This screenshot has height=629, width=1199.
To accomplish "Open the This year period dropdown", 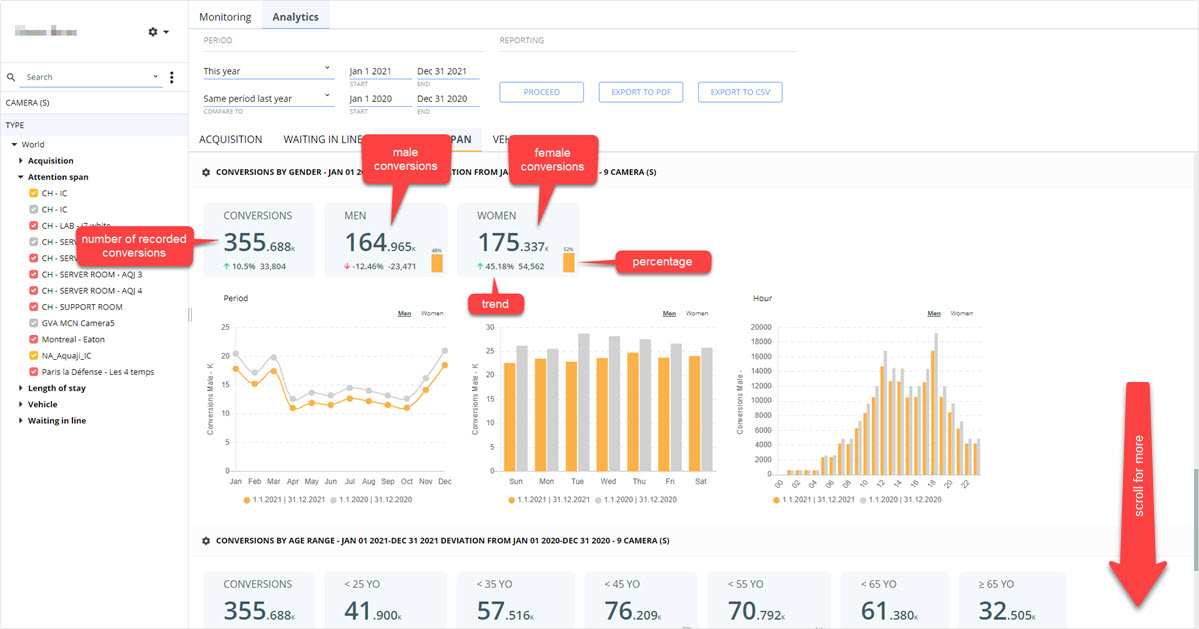I will (x=268, y=71).
